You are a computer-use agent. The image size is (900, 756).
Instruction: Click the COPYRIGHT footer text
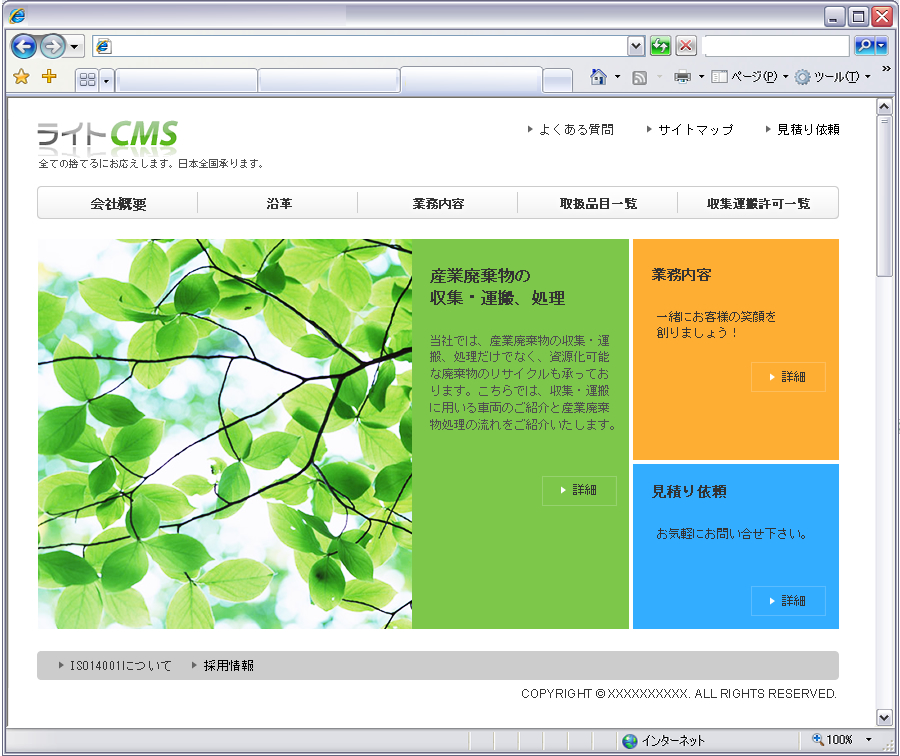(679, 694)
